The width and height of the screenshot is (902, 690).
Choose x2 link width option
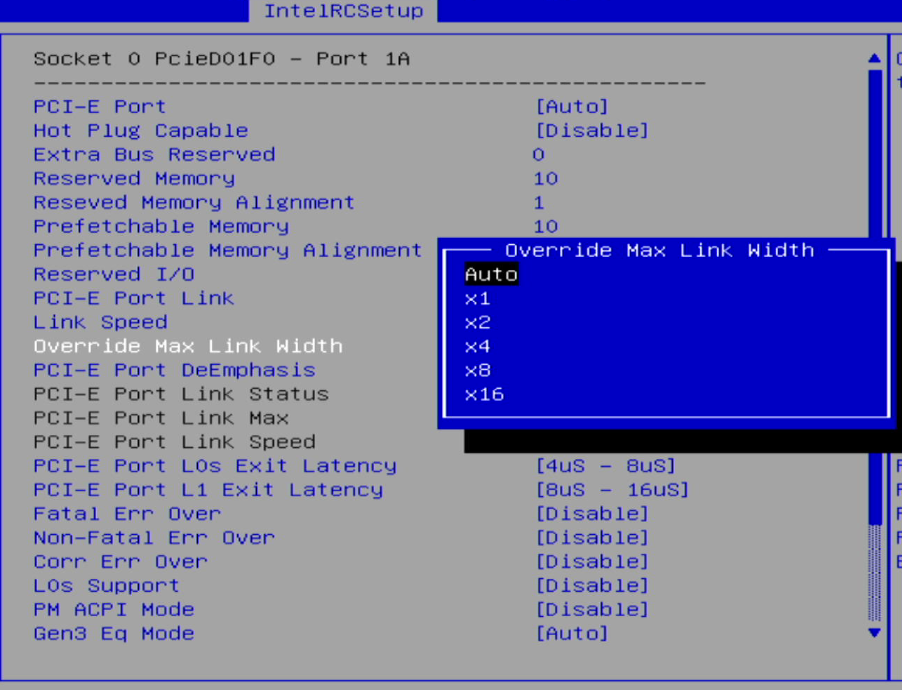(477, 323)
